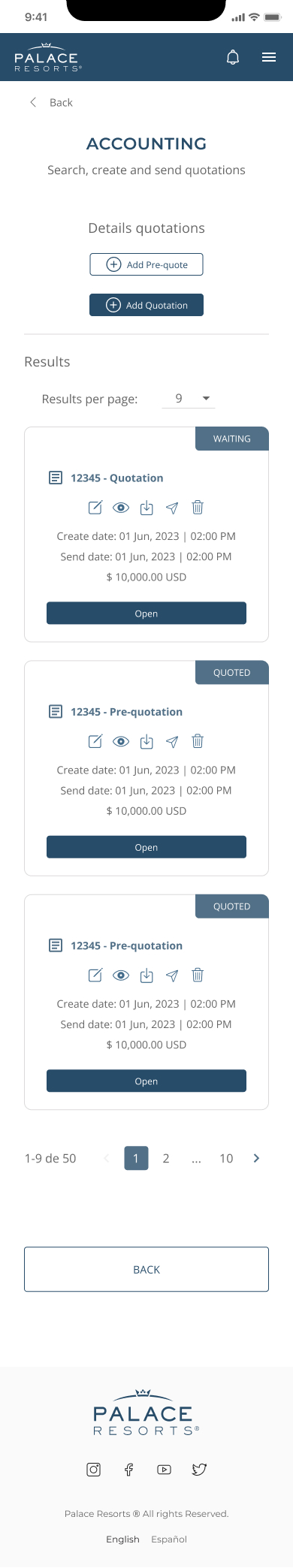Screen dimensions: 293x1568
Task: Go to next page using right chevron
Action: pyautogui.click(x=256, y=1158)
